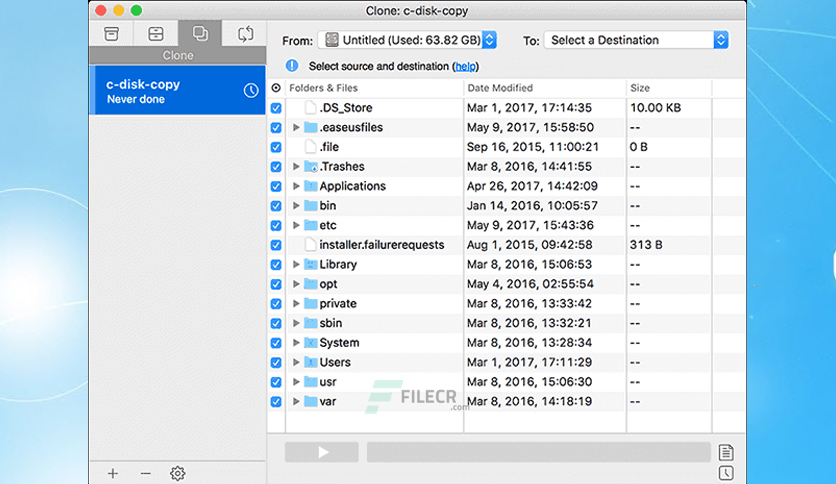836x484 pixels.
Task: Expand the sbin folder
Action: point(296,323)
